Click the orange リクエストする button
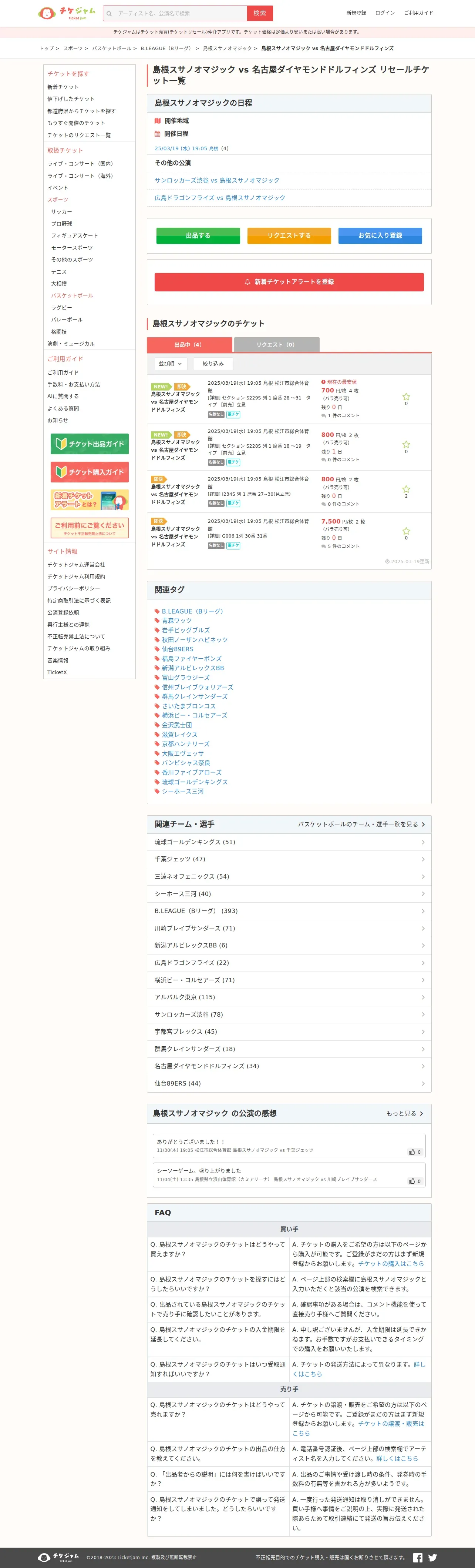Screen dimensions: 475x1568 [289, 235]
